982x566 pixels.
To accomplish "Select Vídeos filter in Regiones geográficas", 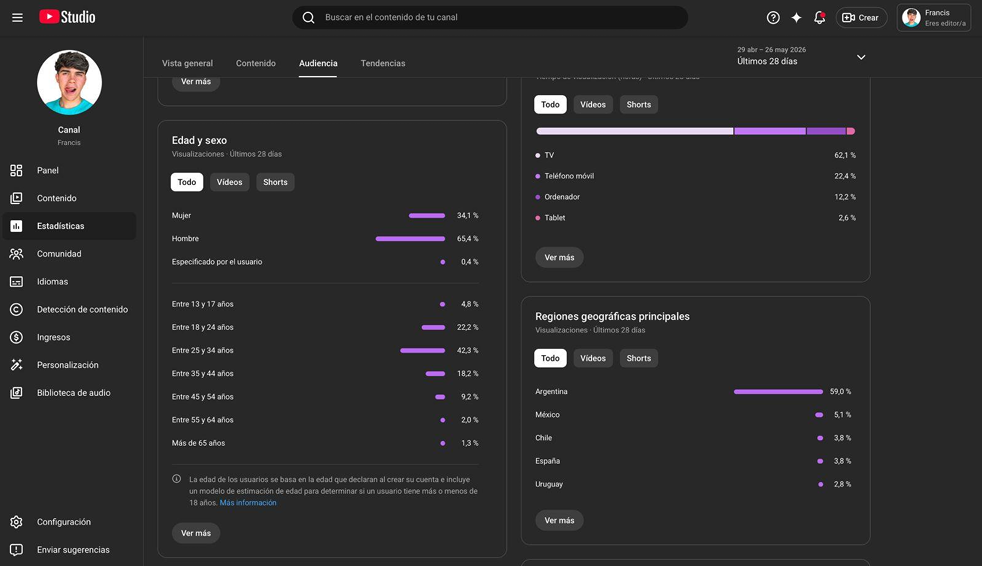I will pos(592,358).
